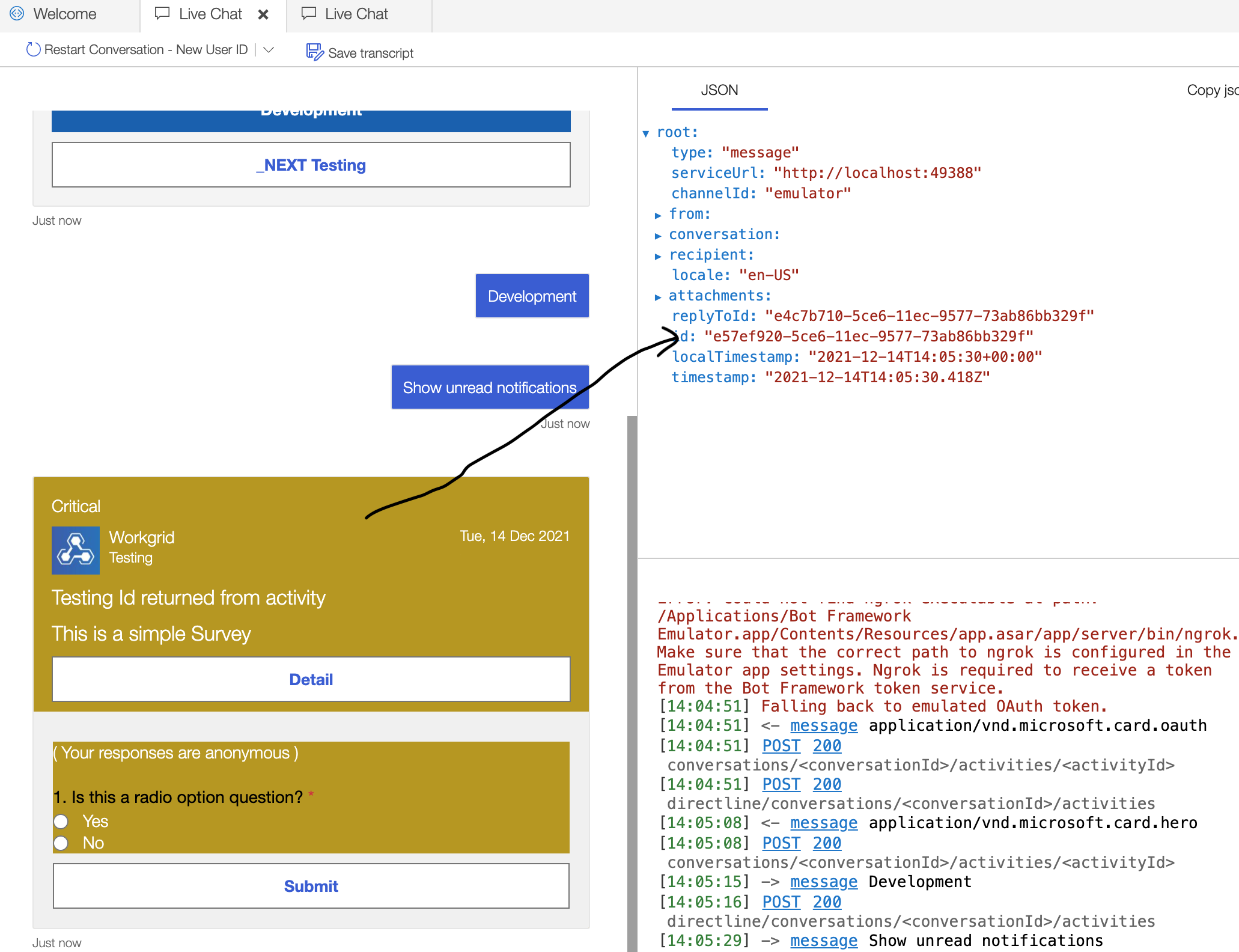Click the message link at 14:05:29
This screenshot has width=1239, height=952.
click(x=824, y=940)
